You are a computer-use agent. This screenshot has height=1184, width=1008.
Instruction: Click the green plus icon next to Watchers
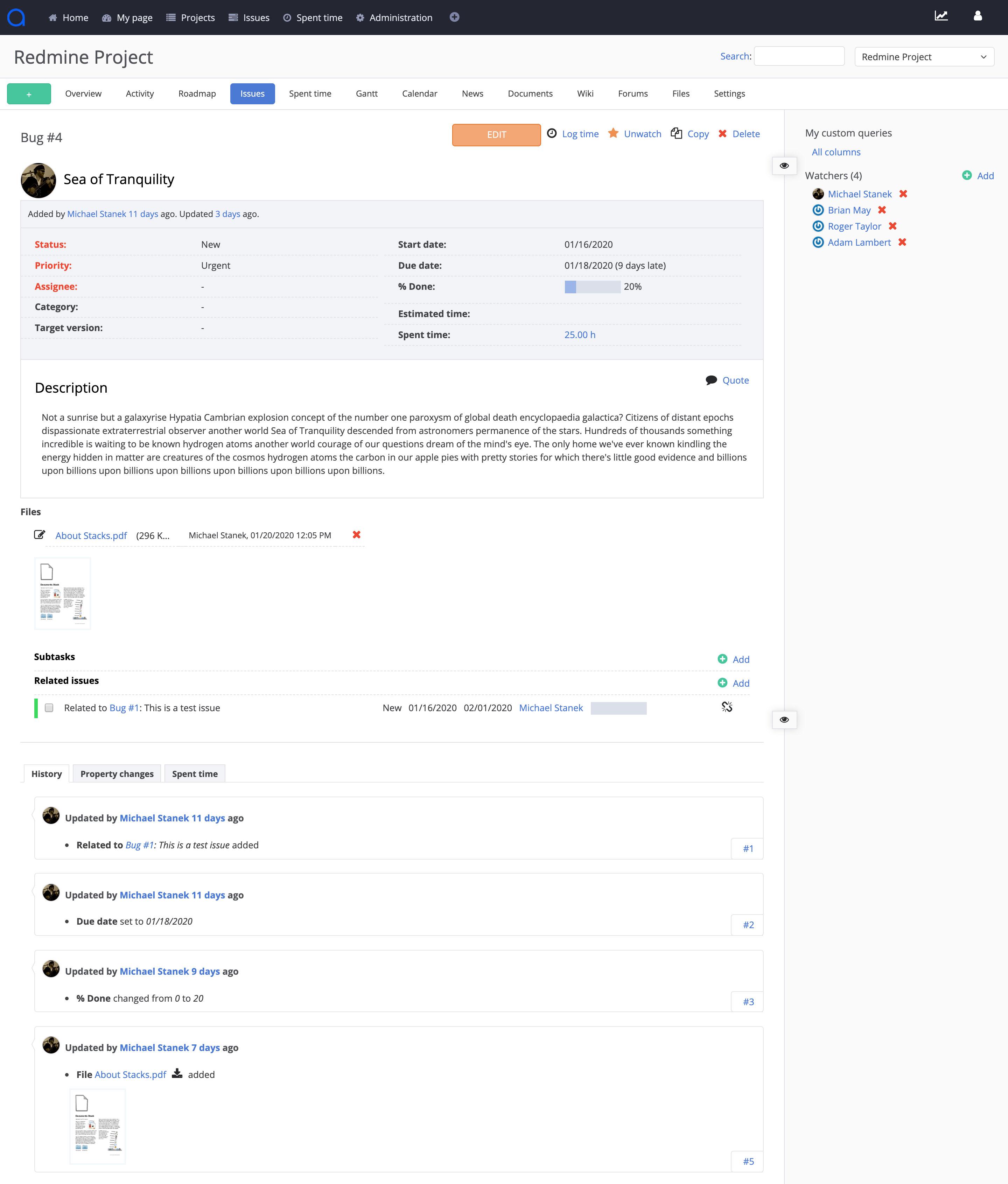click(967, 175)
